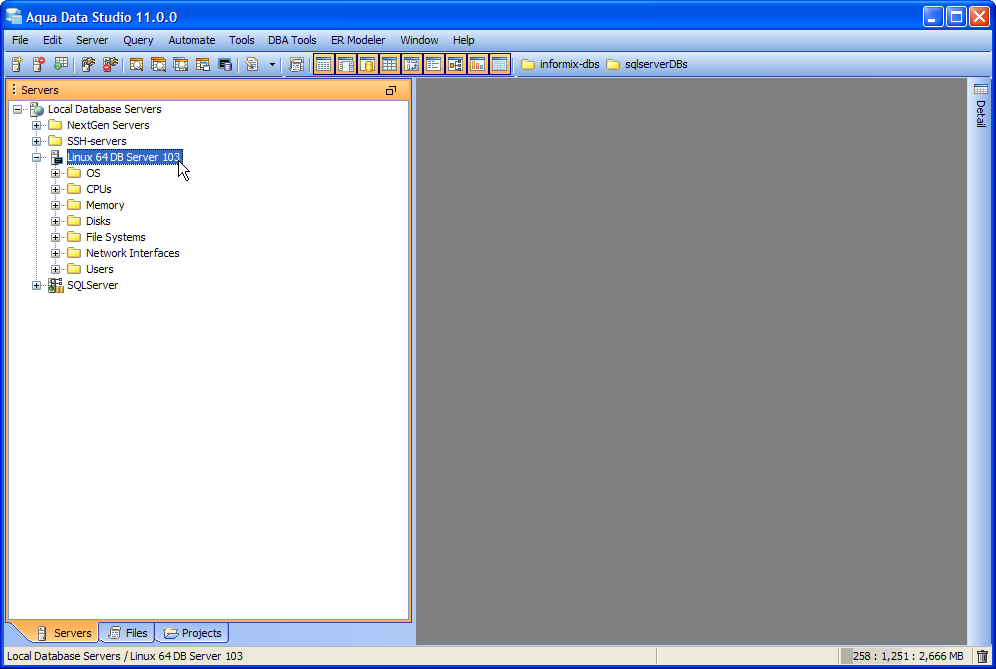Open the Automate menu
Image resolution: width=996 pixels, height=669 pixels.
(x=192, y=40)
